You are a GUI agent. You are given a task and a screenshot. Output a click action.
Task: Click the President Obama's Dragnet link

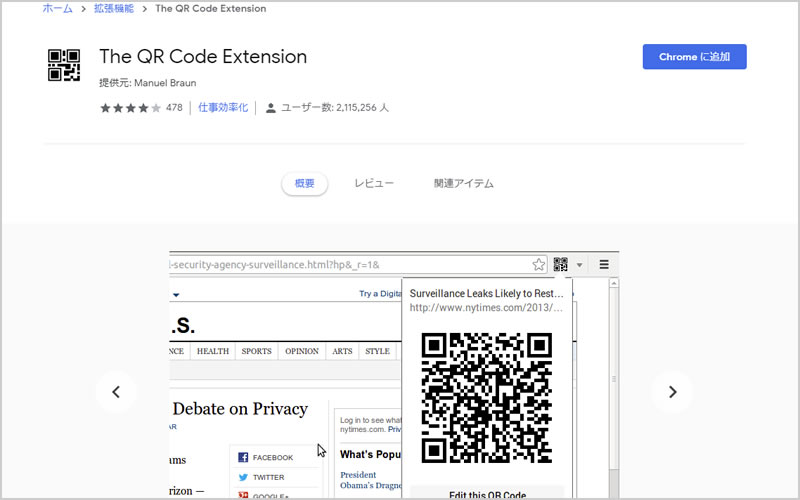pos(370,480)
